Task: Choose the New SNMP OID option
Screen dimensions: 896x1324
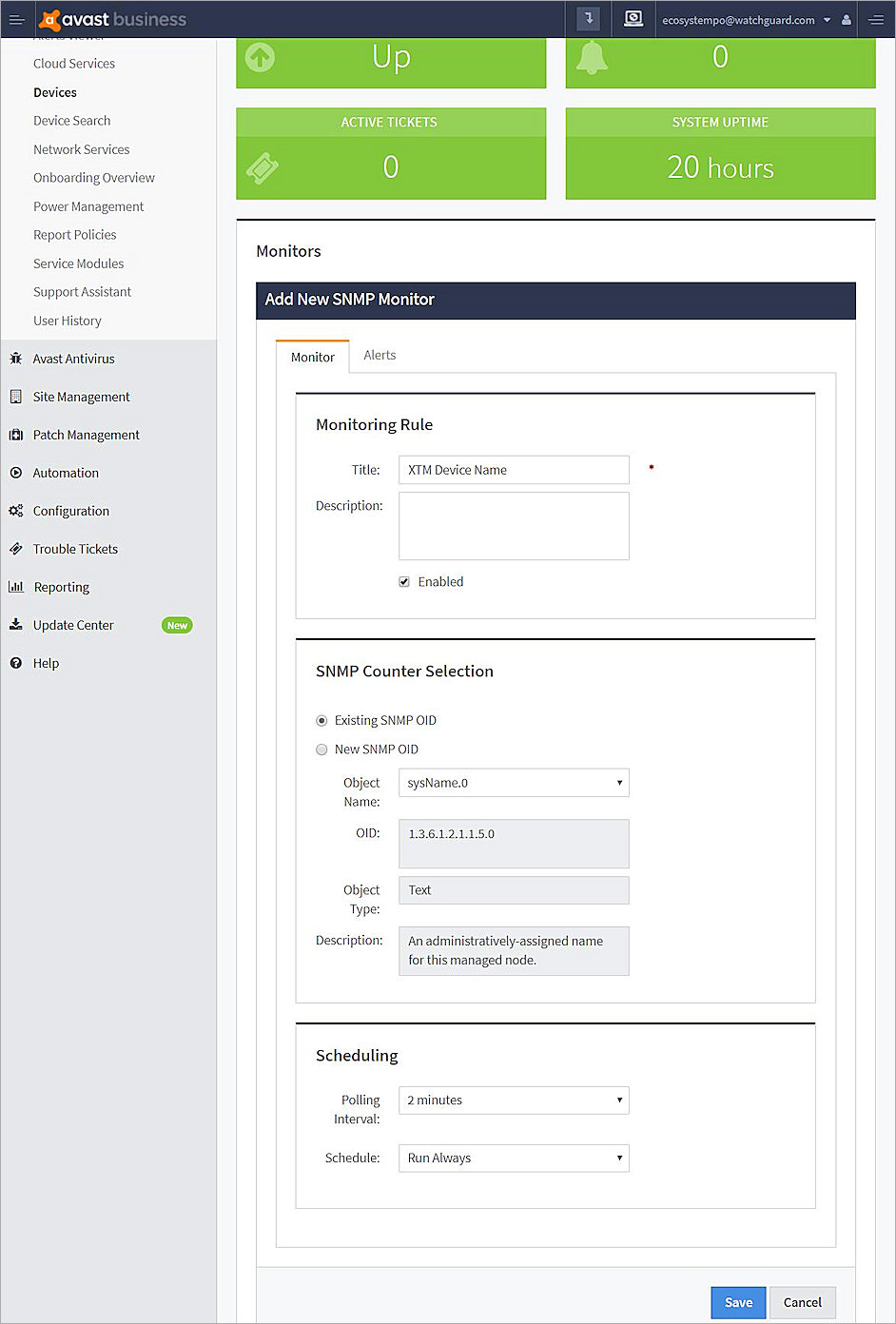Action: tap(321, 750)
